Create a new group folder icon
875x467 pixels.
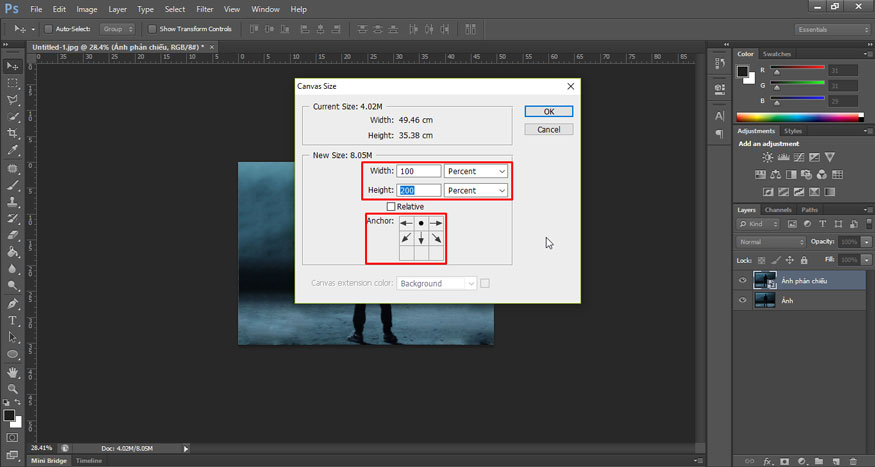(x=819, y=461)
